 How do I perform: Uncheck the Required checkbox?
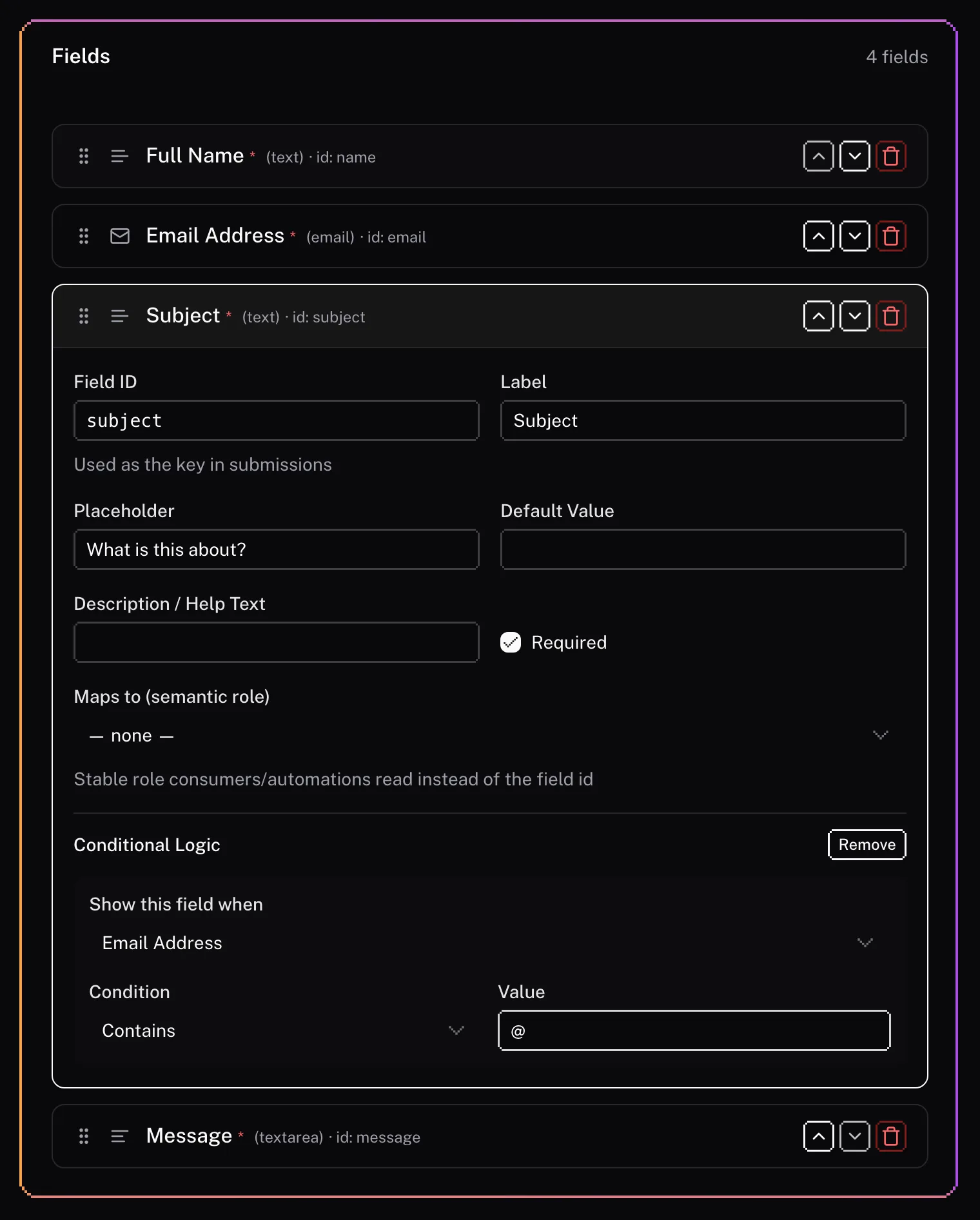click(511, 642)
